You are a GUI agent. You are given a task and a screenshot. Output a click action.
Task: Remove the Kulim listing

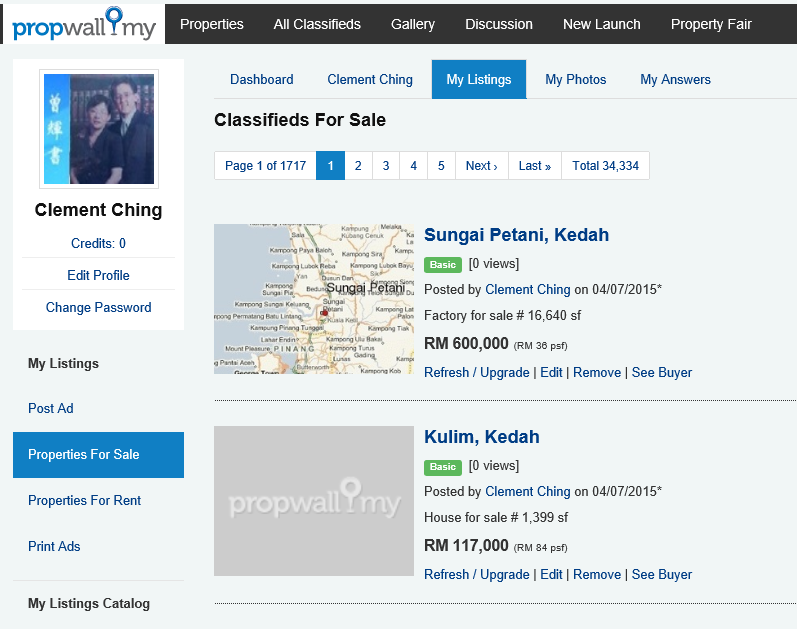597,575
